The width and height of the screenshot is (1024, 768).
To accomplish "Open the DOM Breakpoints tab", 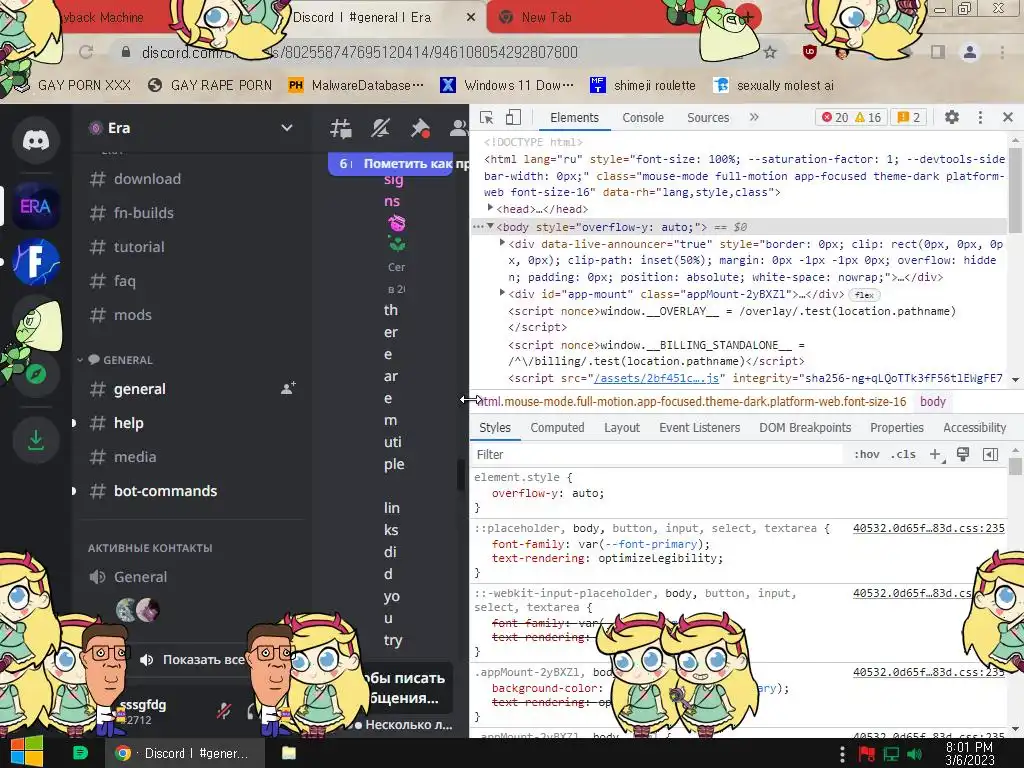I will [805, 428].
